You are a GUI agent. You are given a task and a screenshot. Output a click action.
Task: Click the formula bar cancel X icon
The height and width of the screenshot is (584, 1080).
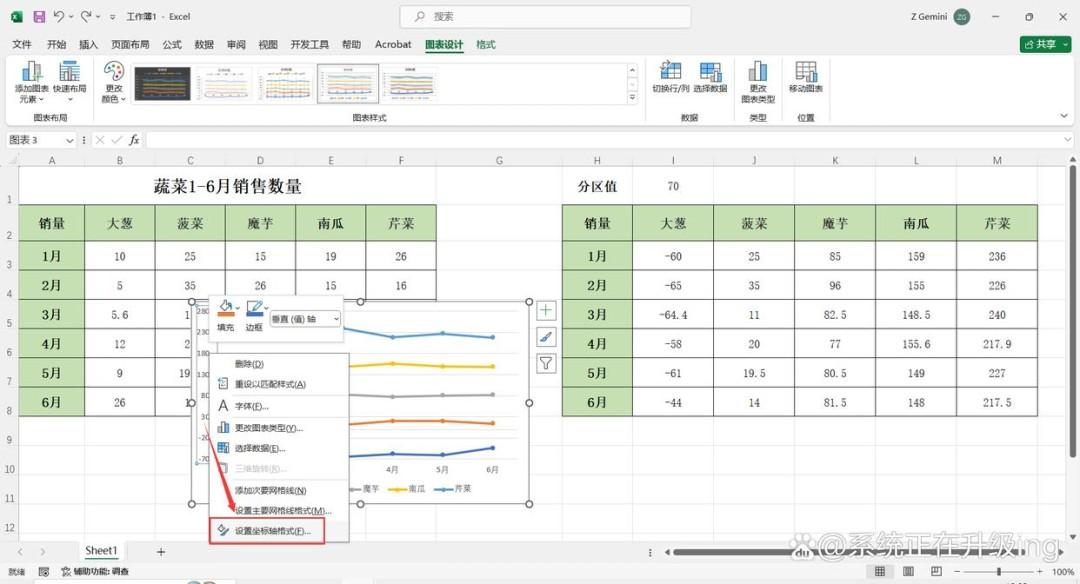pyautogui.click(x=100, y=140)
